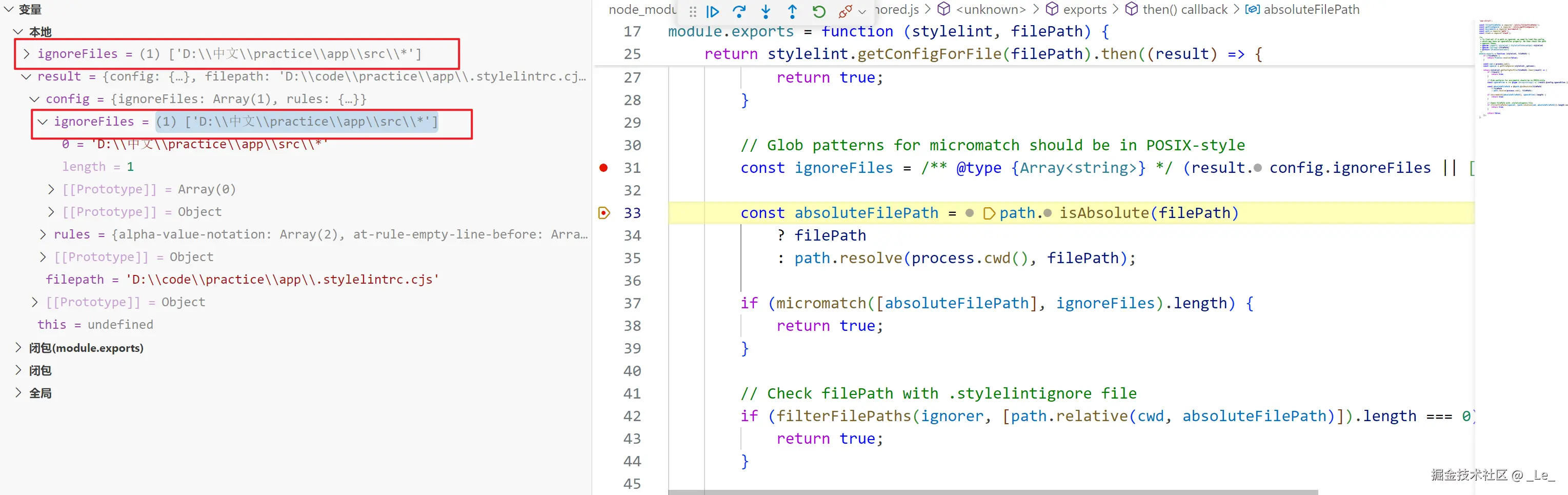Expand [[Prototype]] Object below the filepath row
The height and width of the screenshot is (495, 1568).
pyautogui.click(x=34, y=302)
